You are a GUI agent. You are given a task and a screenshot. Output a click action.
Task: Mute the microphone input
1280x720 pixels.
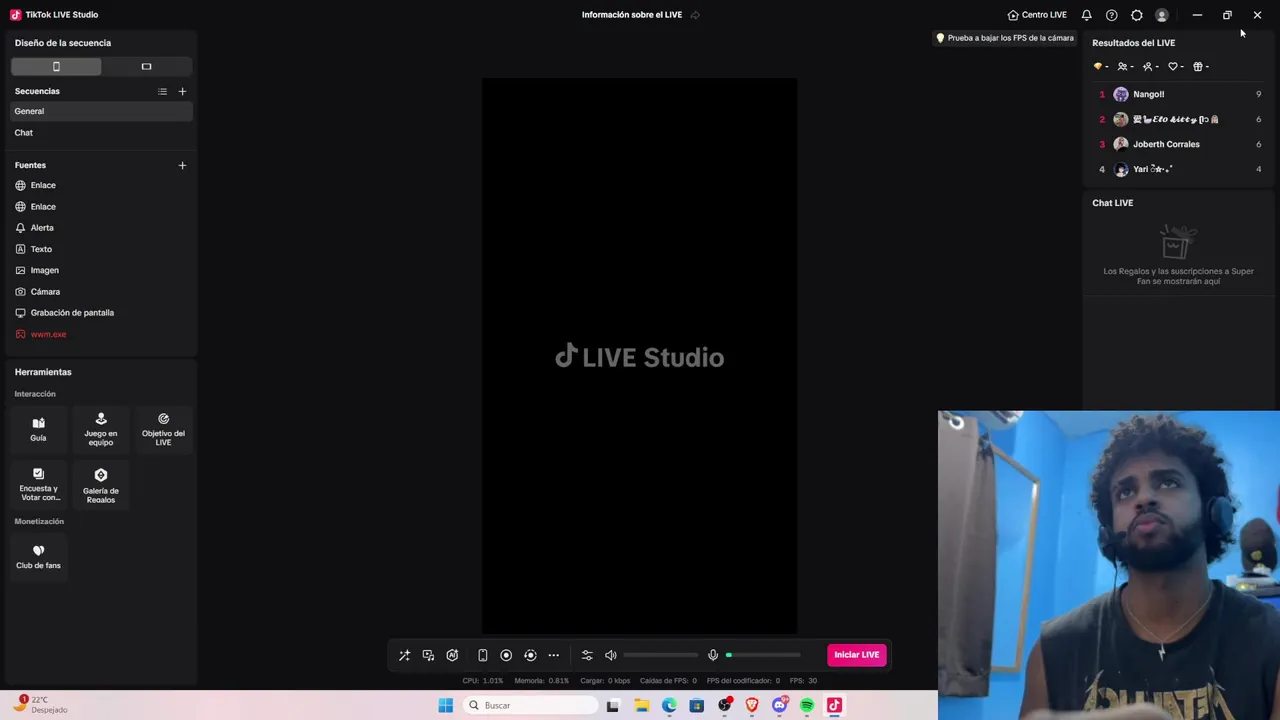pos(713,655)
